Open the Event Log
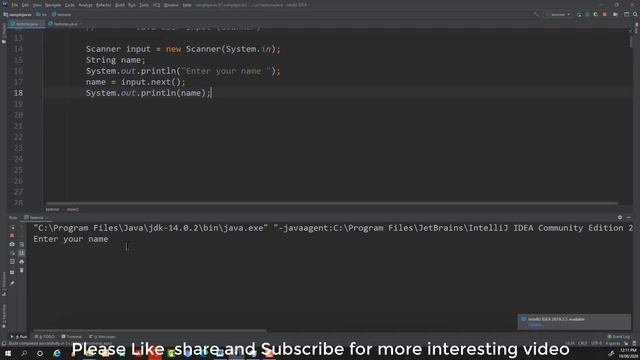The height and width of the screenshot is (360, 640). coord(619,337)
